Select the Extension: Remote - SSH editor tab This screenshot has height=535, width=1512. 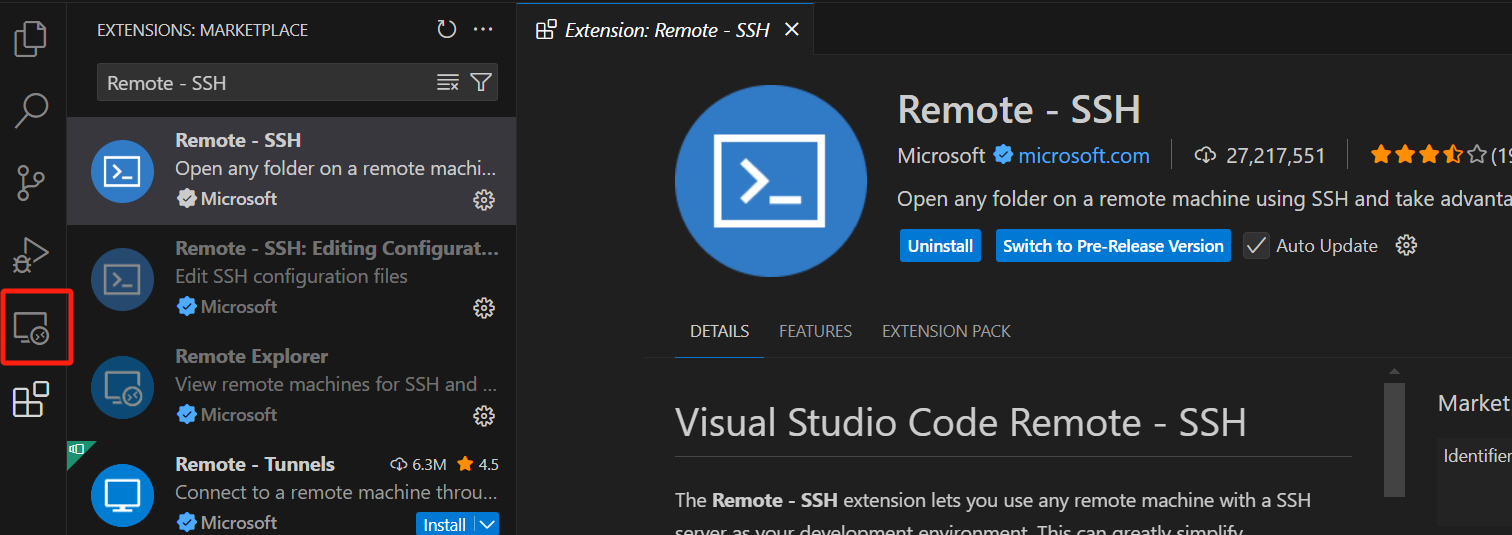click(x=666, y=30)
